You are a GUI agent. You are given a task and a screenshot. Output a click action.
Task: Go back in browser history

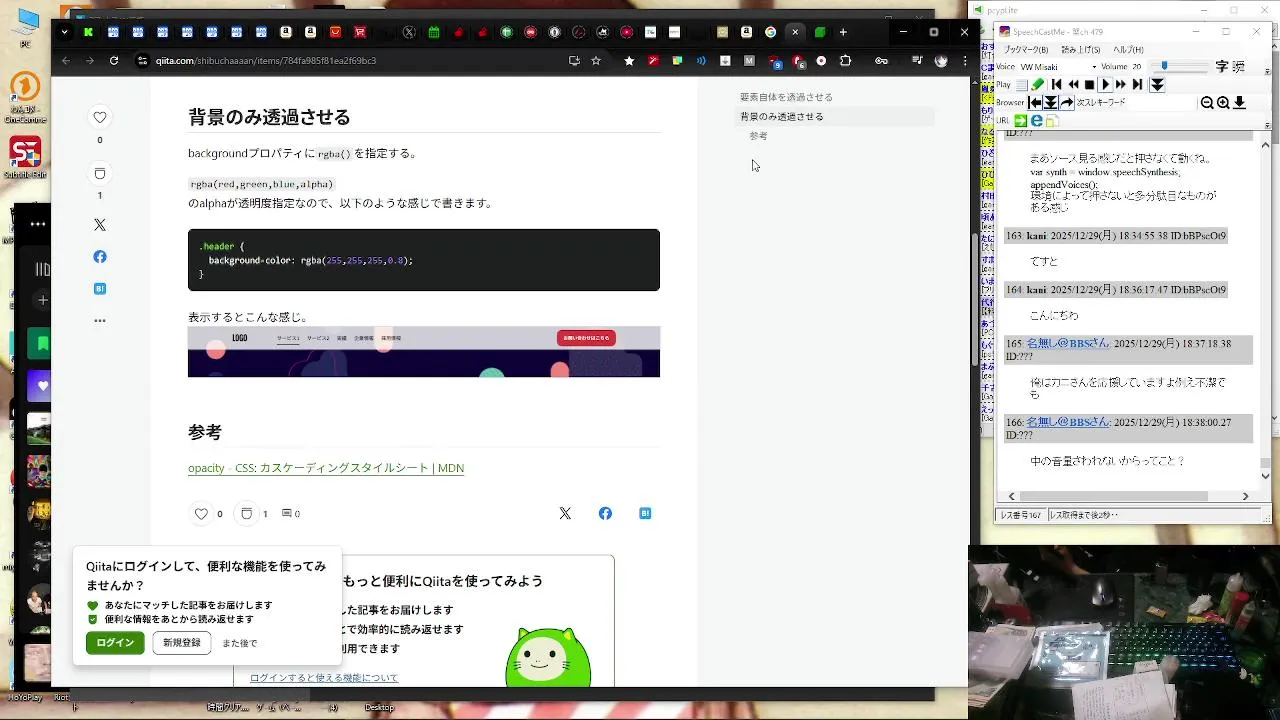click(x=66, y=60)
